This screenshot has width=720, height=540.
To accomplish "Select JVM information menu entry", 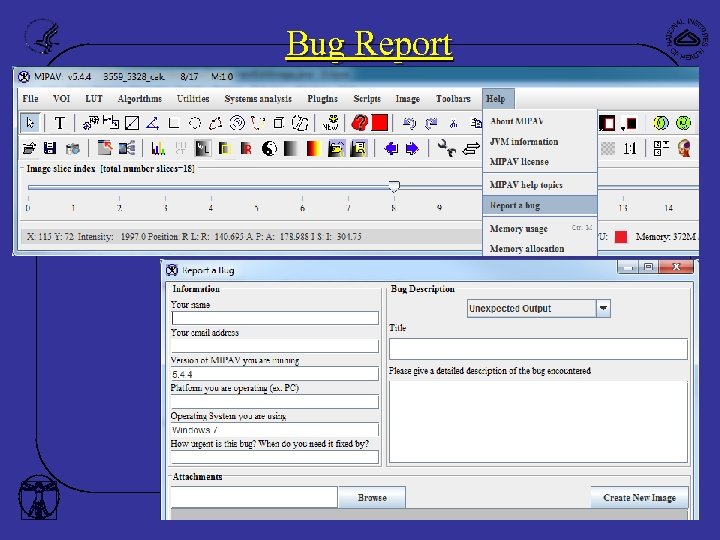I will (x=540, y=141).
